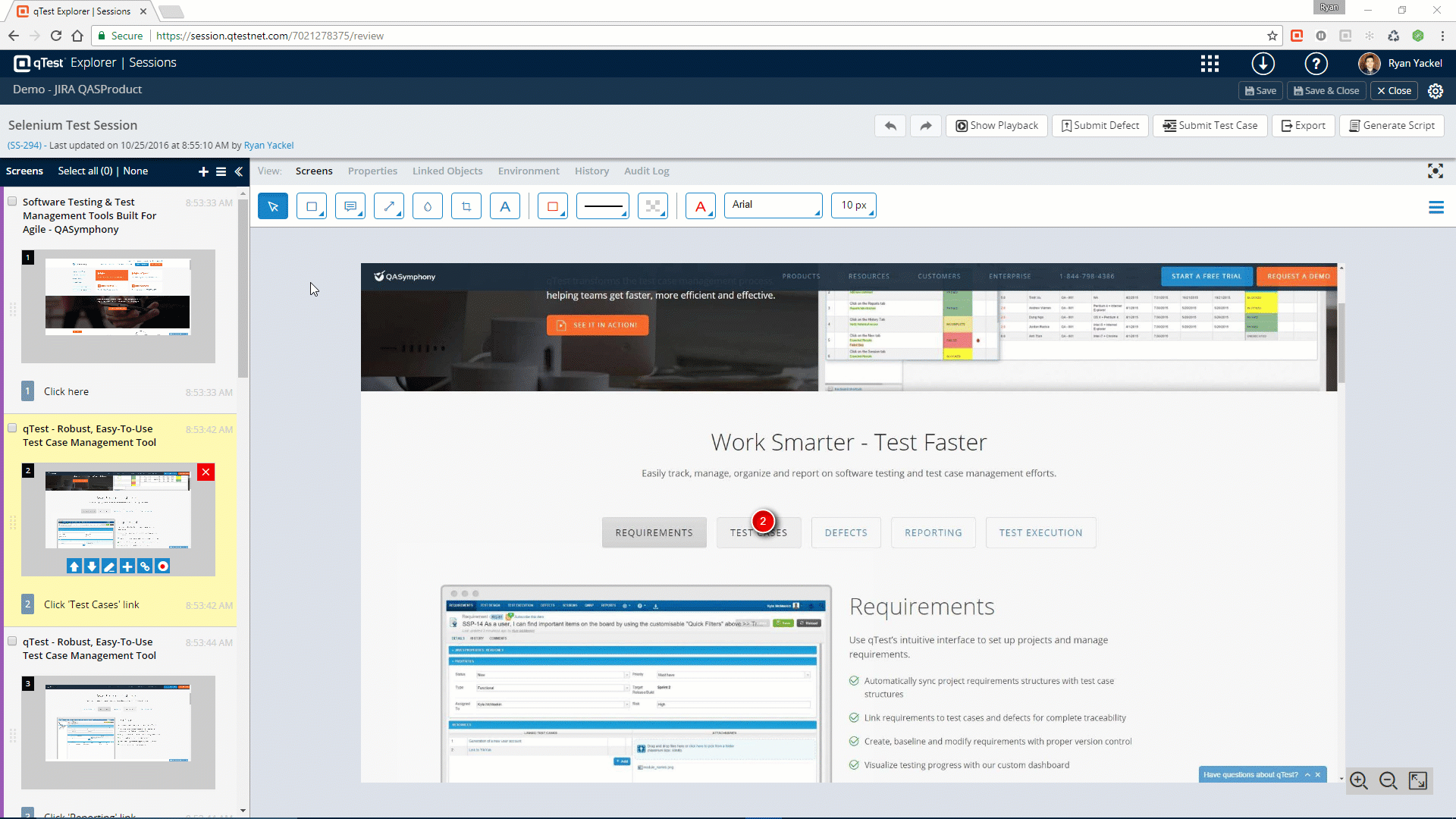
Task: Open the Audit Log tab
Action: tap(646, 171)
